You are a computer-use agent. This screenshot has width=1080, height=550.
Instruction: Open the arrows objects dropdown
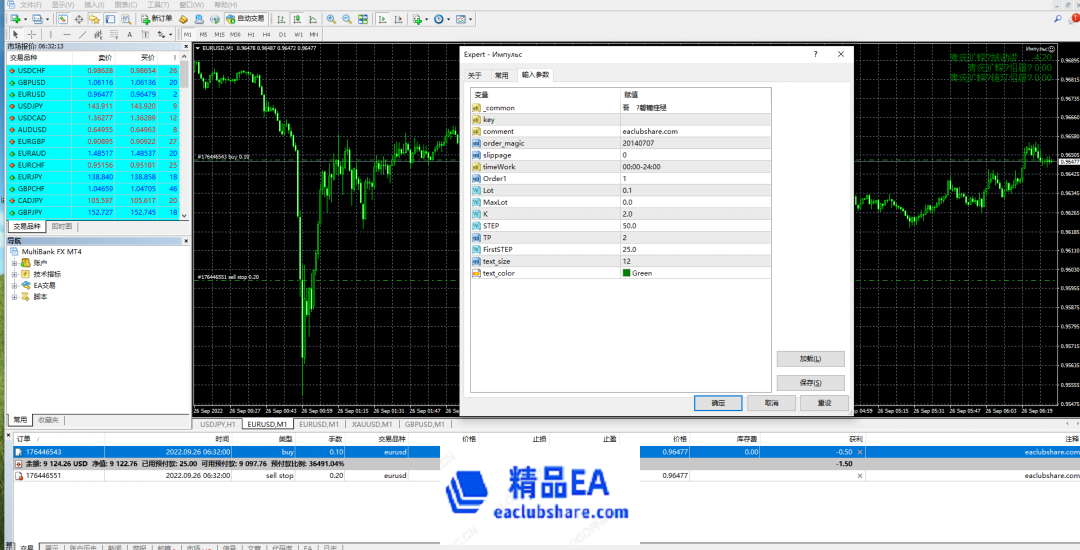coord(170,34)
